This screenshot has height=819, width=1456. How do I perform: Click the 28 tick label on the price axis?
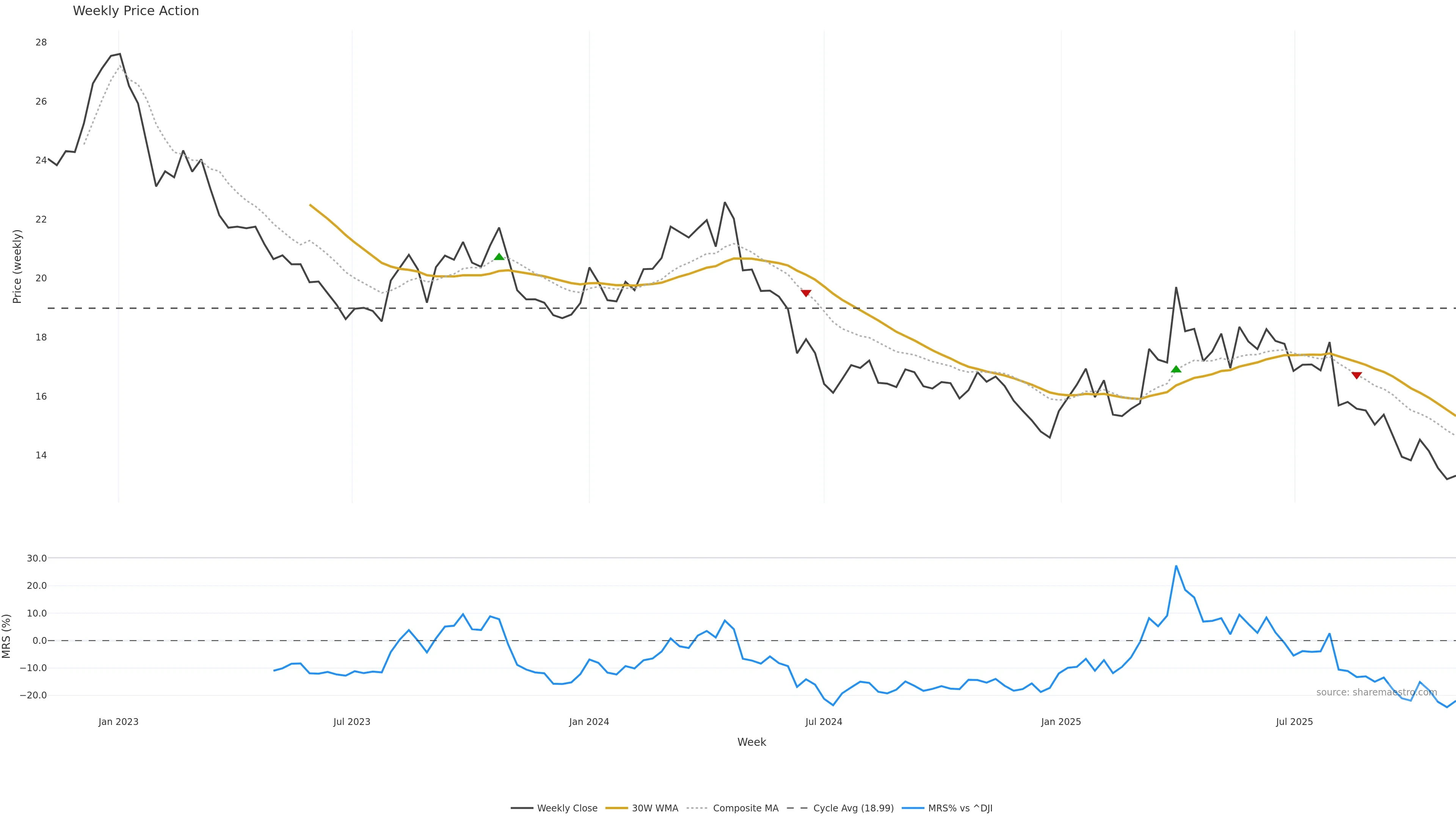pos(41,42)
